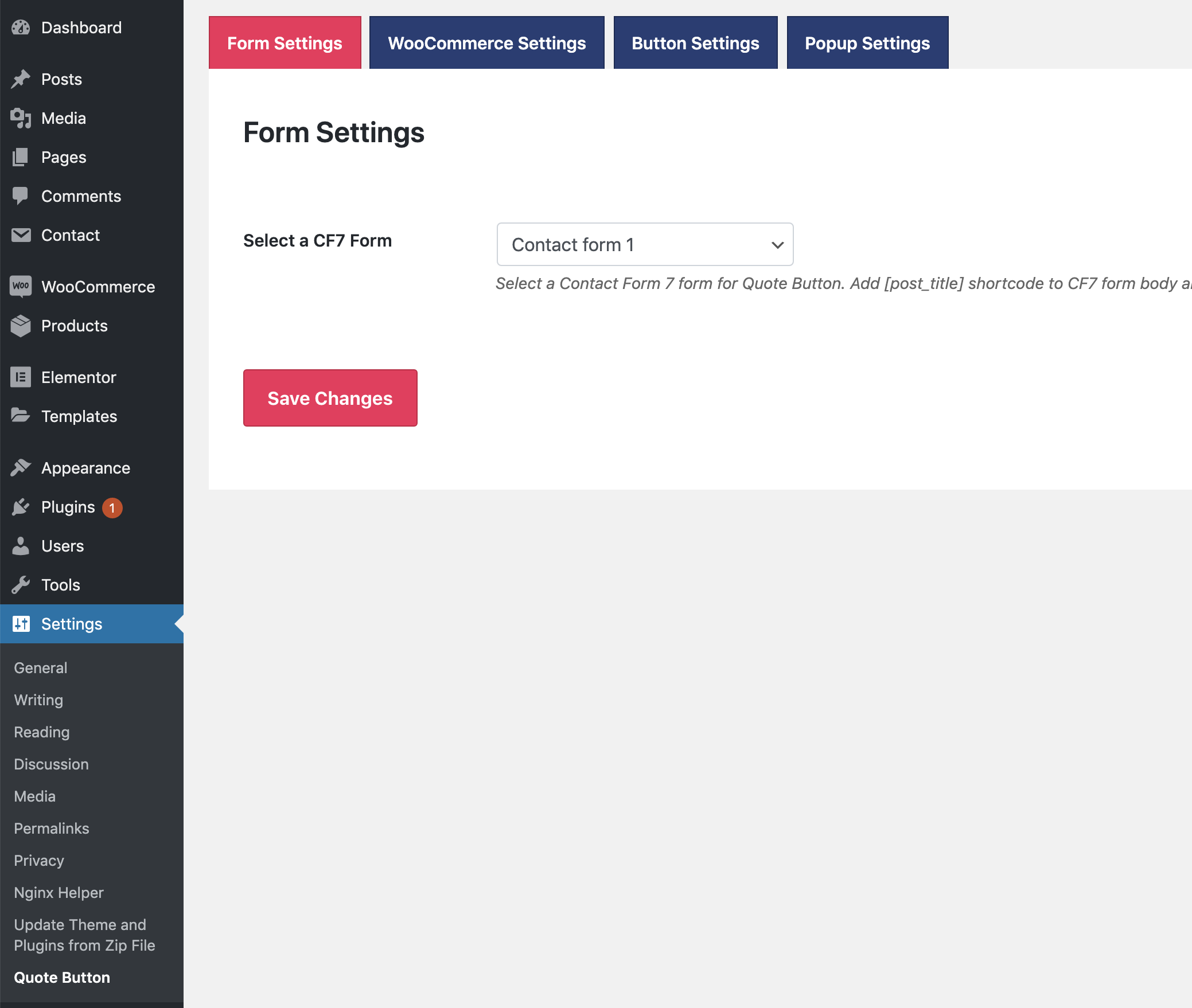Click the Elementor icon in sidebar
The height and width of the screenshot is (1008, 1192).
pyautogui.click(x=21, y=377)
